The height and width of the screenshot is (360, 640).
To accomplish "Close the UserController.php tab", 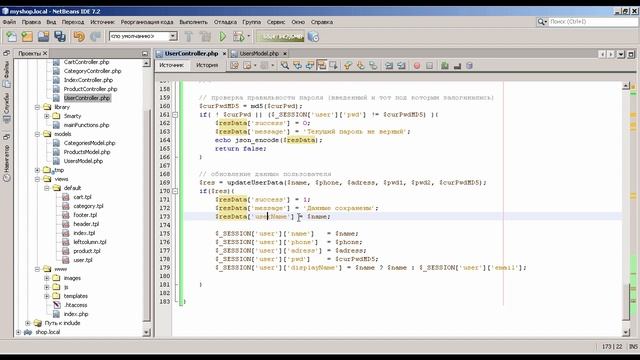I will [224, 53].
